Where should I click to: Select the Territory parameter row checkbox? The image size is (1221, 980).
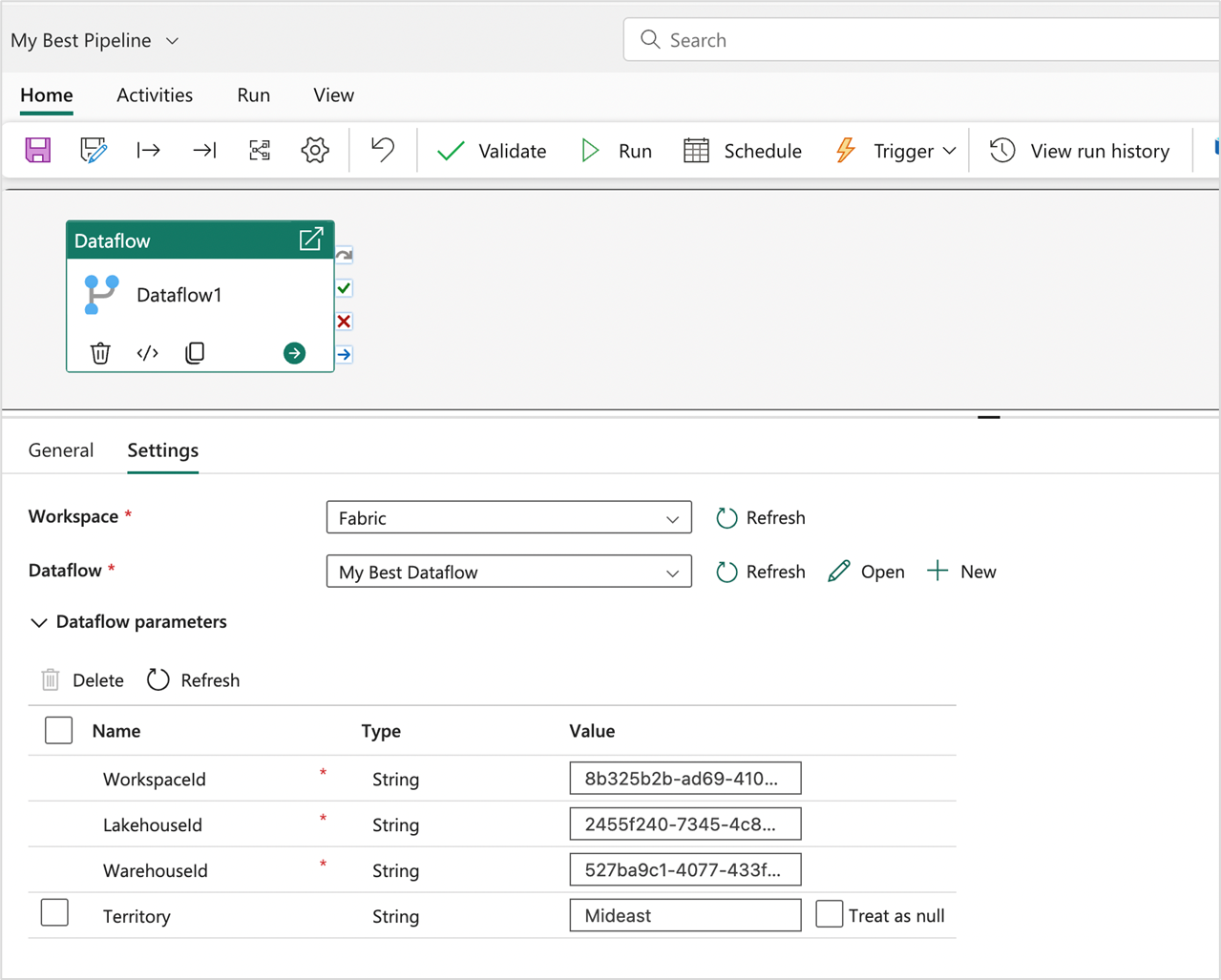point(54,912)
